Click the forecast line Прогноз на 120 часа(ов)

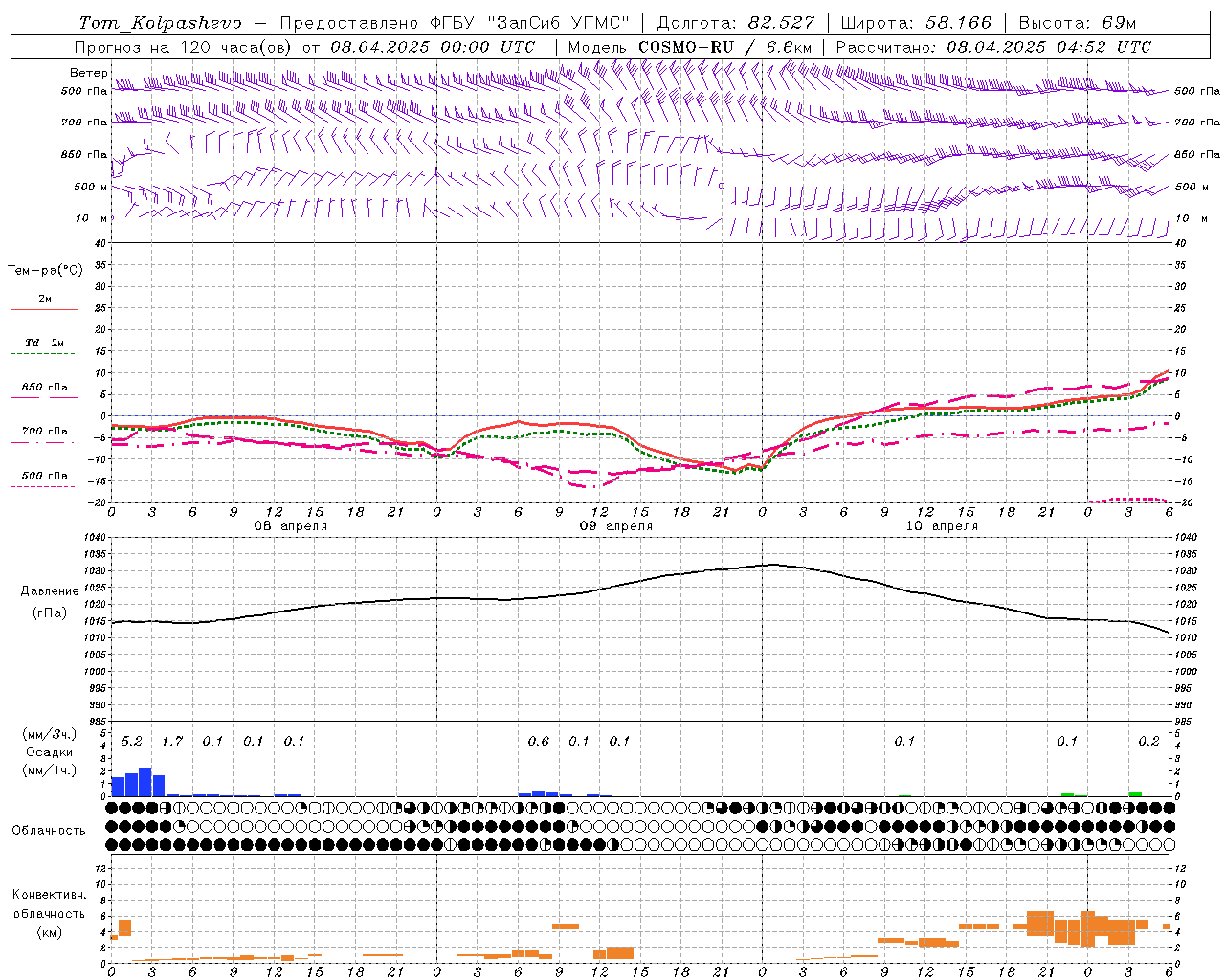[x=185, y=47]
